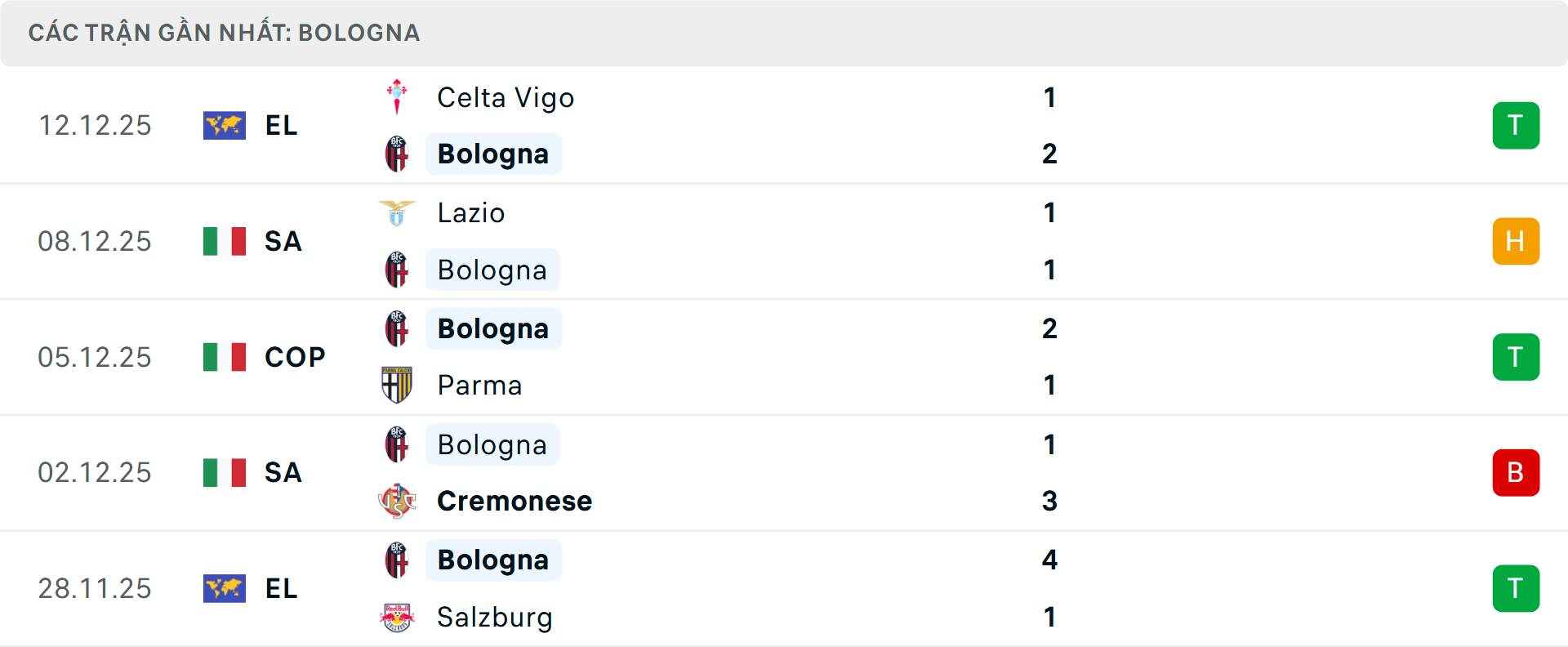Open the Parma club crest

397,385
